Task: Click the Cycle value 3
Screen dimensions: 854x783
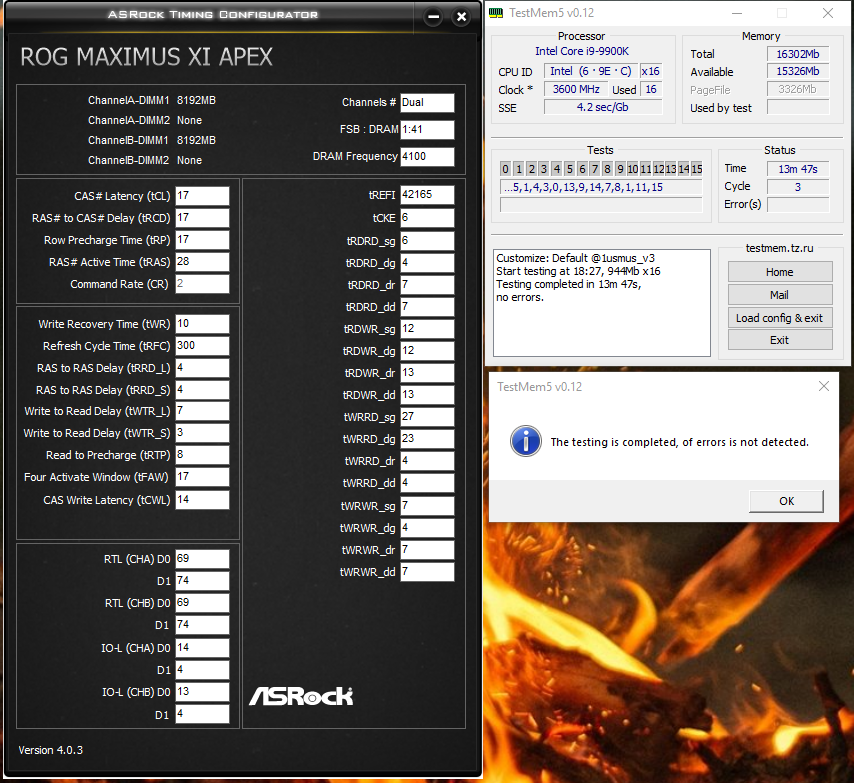Action: point(798,187)
